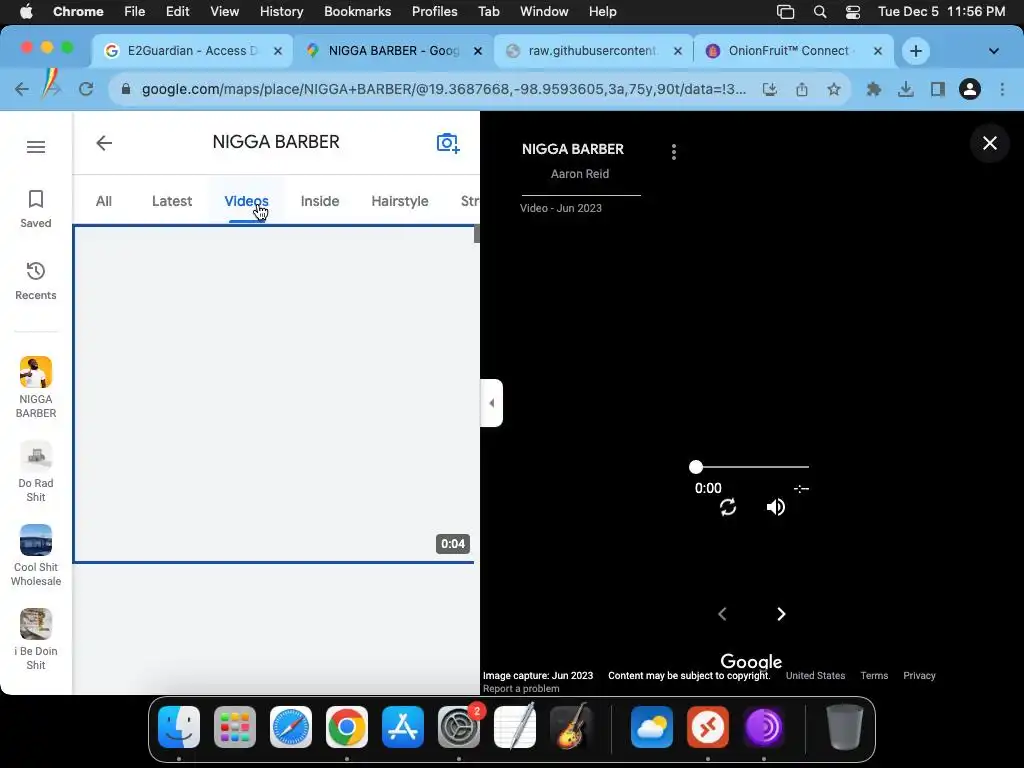Switch to raw.githubusercontent tab
The width and height of the screenshot is (1024, 768).
[x=593, y=51]
